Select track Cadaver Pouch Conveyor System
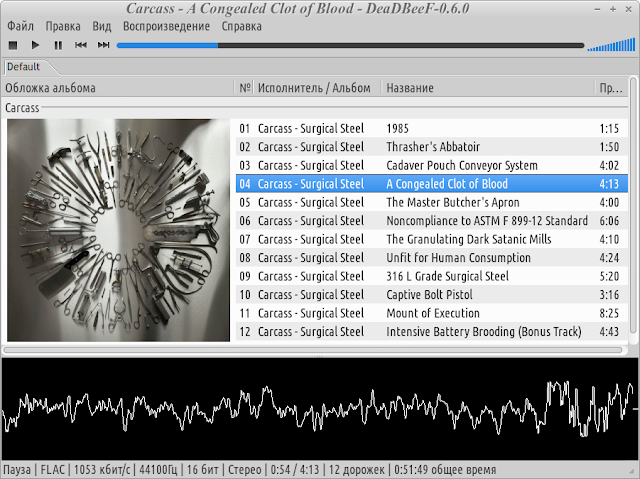This screenshot has height=479, width=640. coord(432,165)
